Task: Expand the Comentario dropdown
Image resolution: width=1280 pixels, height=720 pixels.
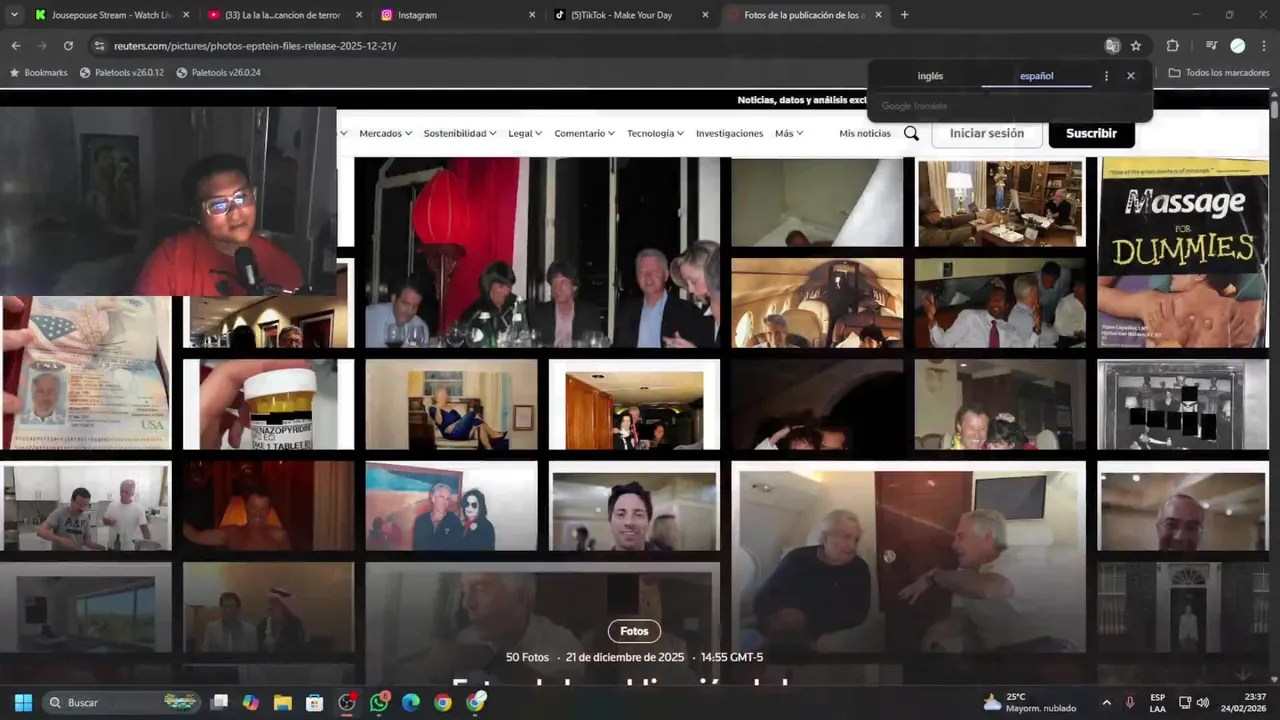Action: pyautogui.click(x=585, y=133)
